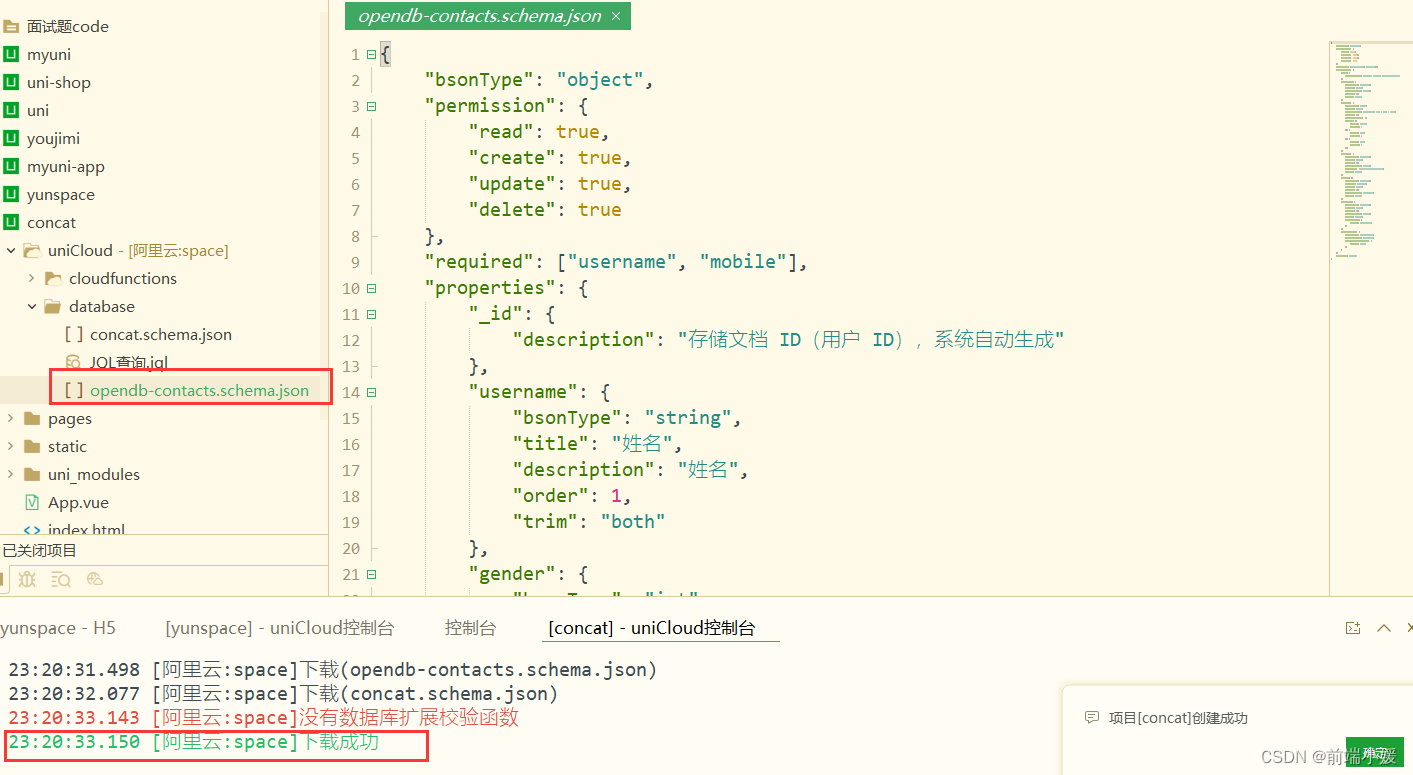
Task: Click the "required" line in editor
Action: tap(615, 262)
